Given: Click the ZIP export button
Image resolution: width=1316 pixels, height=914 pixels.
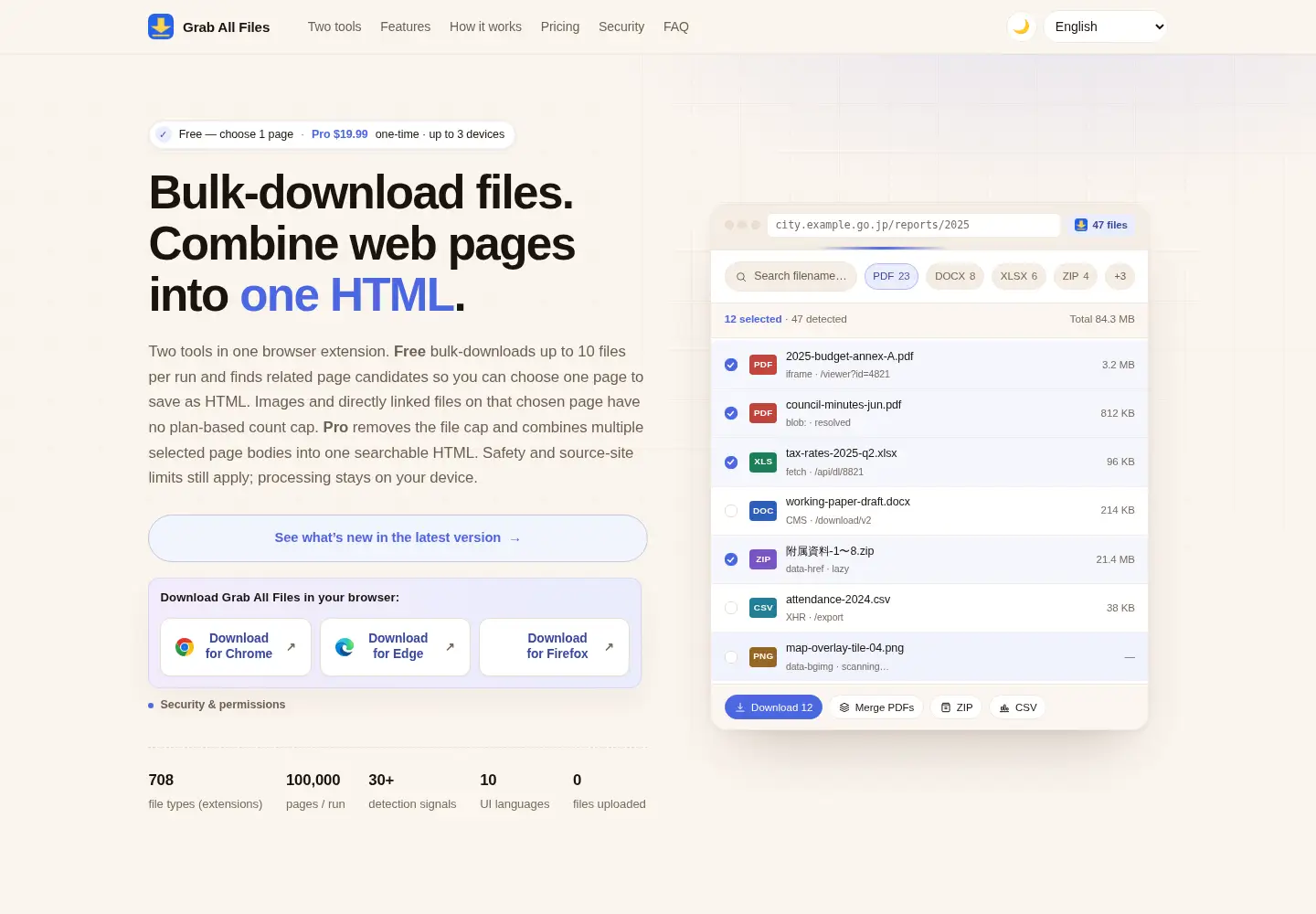Looking at the screenshot, I should pyautogui.click(x=957, y=707).
